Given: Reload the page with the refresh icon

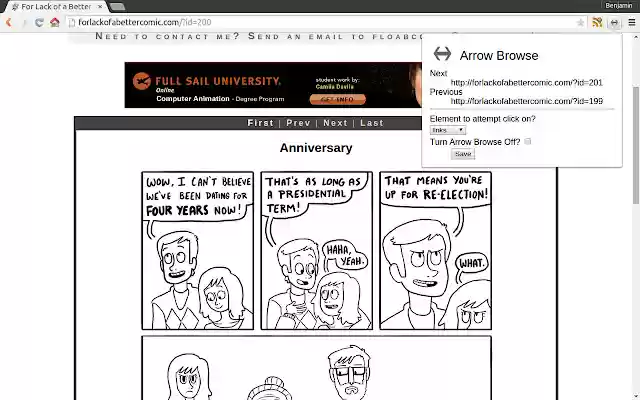Looking at the screenshot, I should [x=39, y=22].
